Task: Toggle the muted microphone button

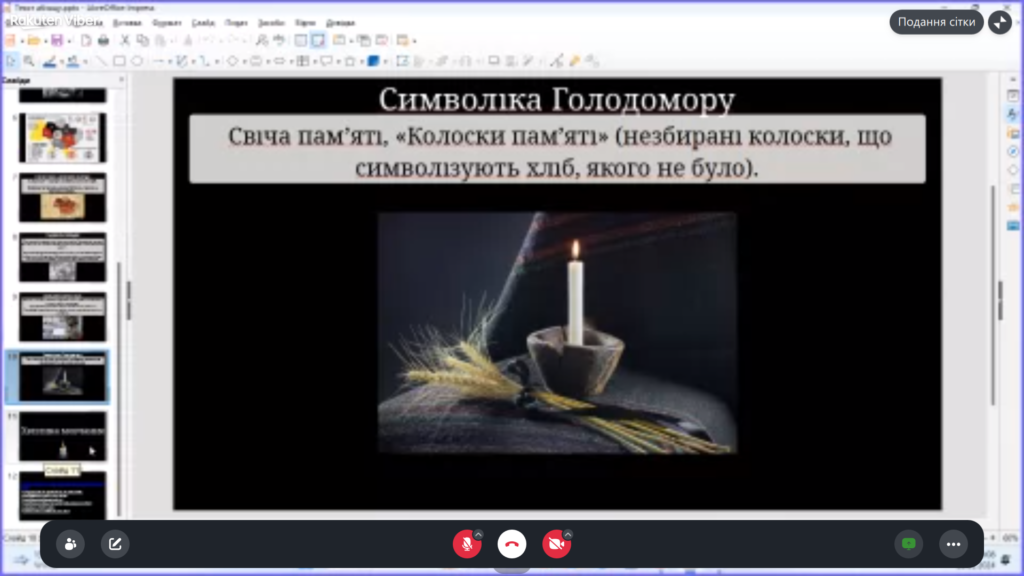Action: [466, 544]
